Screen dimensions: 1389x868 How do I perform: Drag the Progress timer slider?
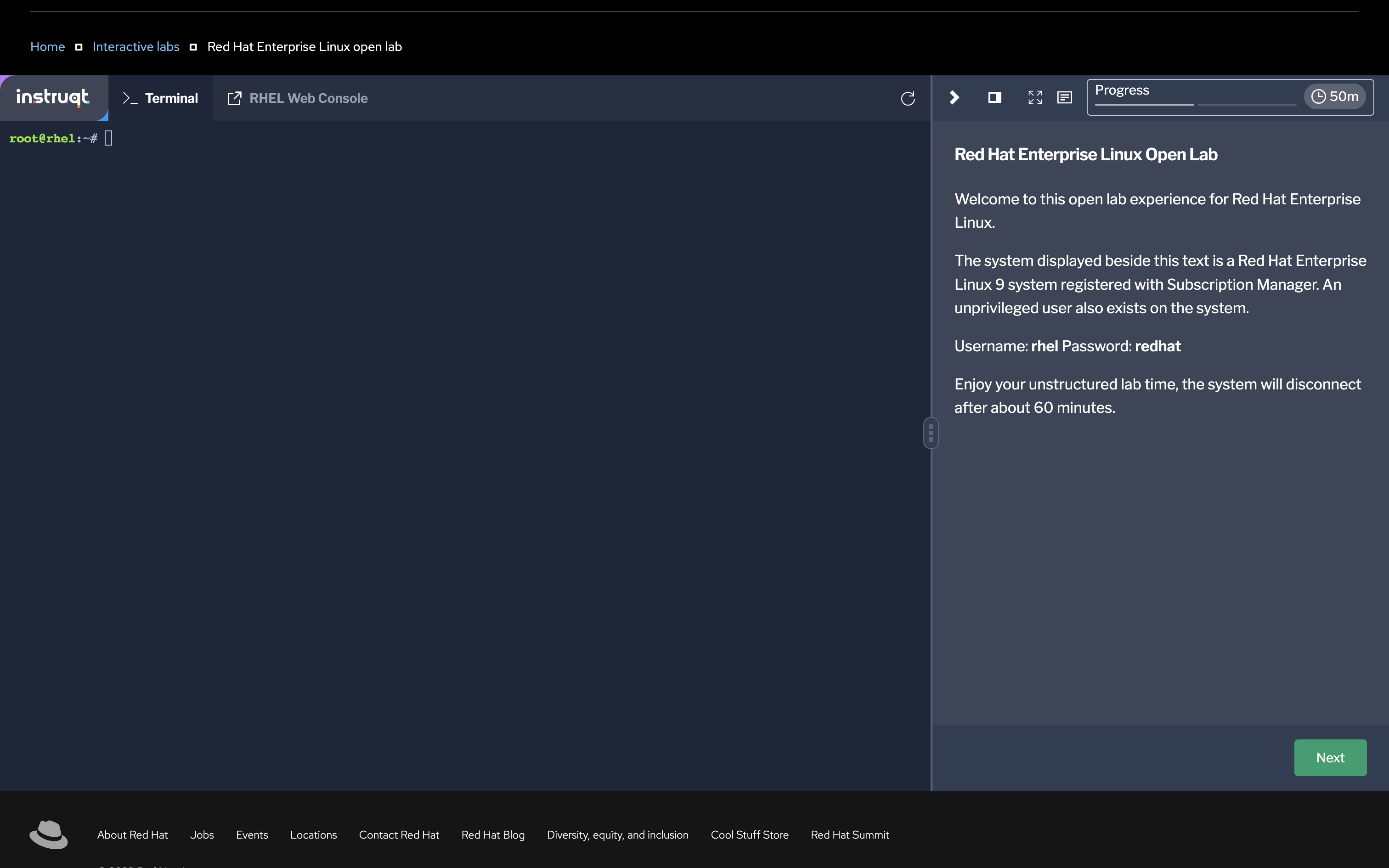tap(1196, 106)
